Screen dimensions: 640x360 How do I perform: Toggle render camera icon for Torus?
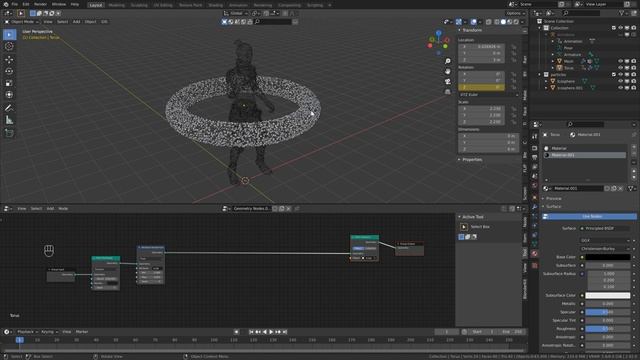[x=633, y=68]
